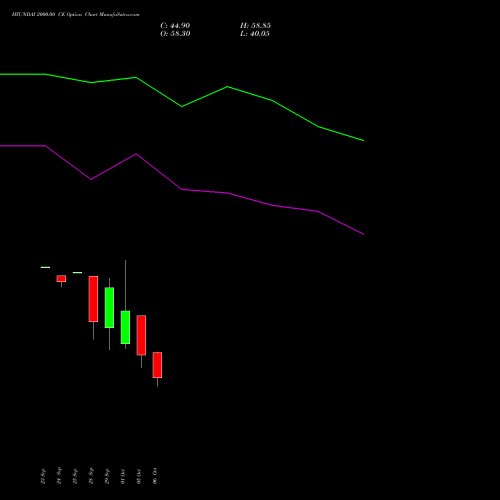Select the open value 'O: 58.30'

tap(175, 34)
